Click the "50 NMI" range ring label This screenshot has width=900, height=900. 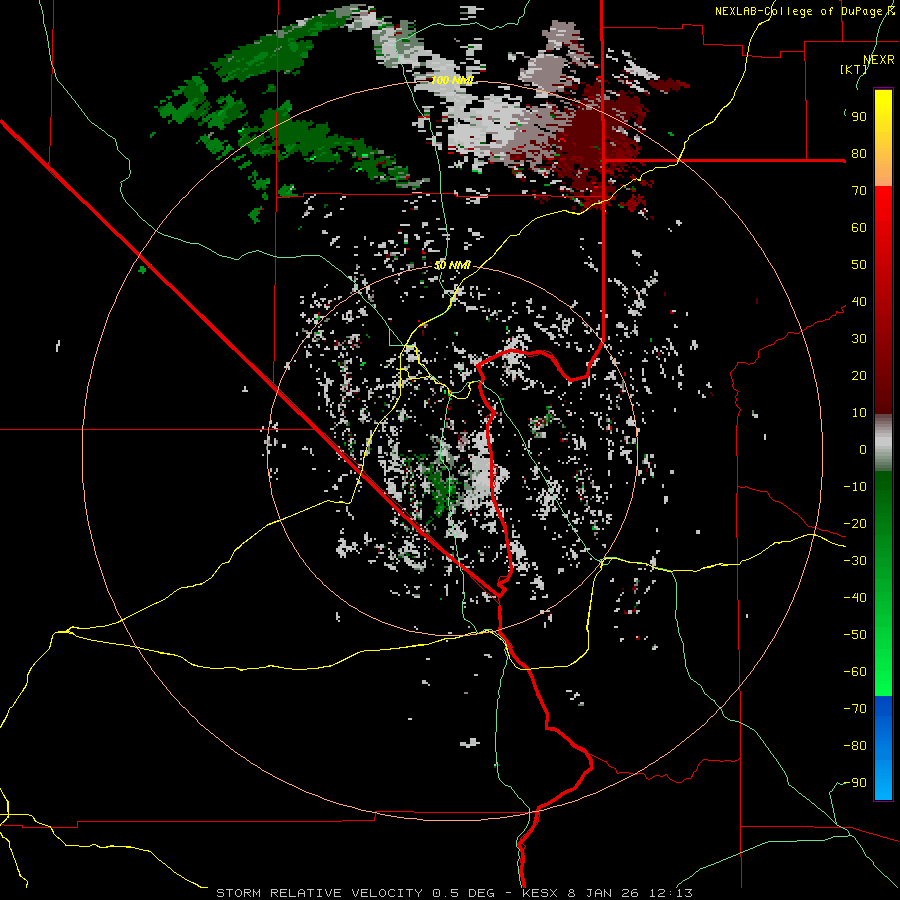tap(452, 265)
